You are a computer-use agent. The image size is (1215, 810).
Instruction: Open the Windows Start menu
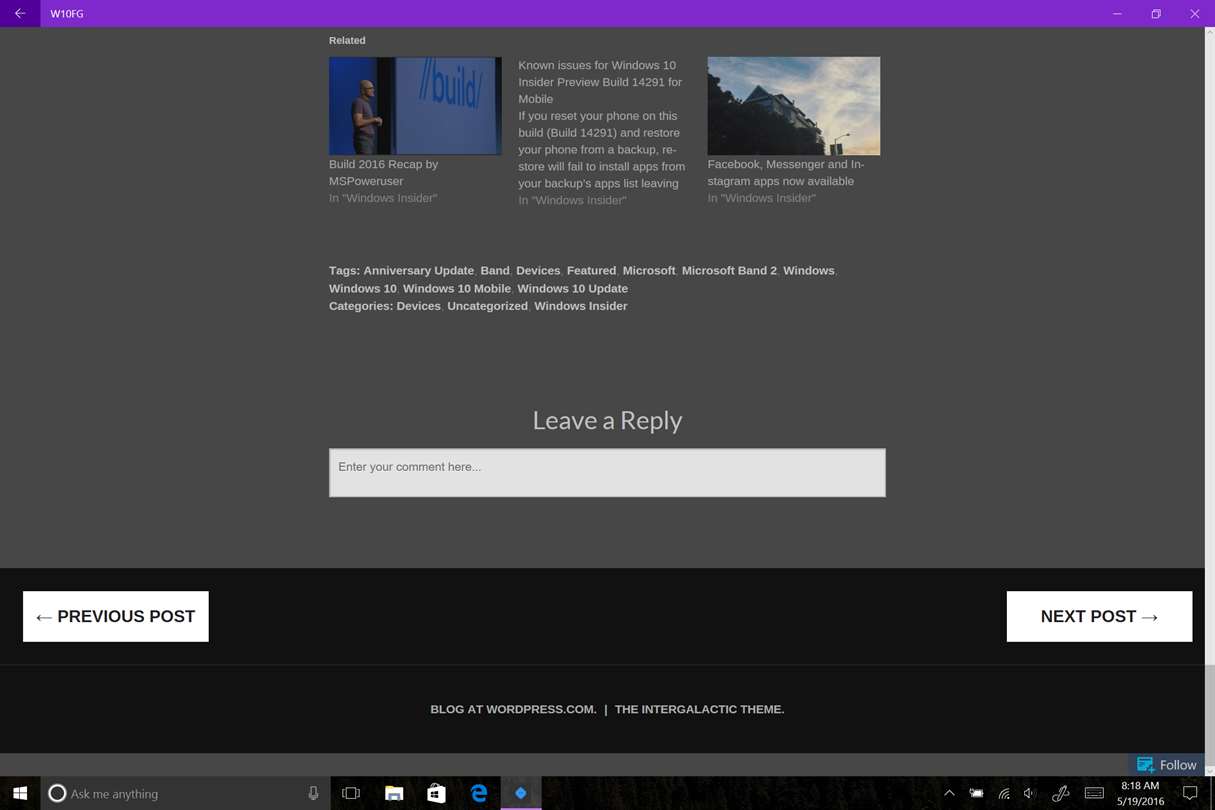tap(20, 794)
